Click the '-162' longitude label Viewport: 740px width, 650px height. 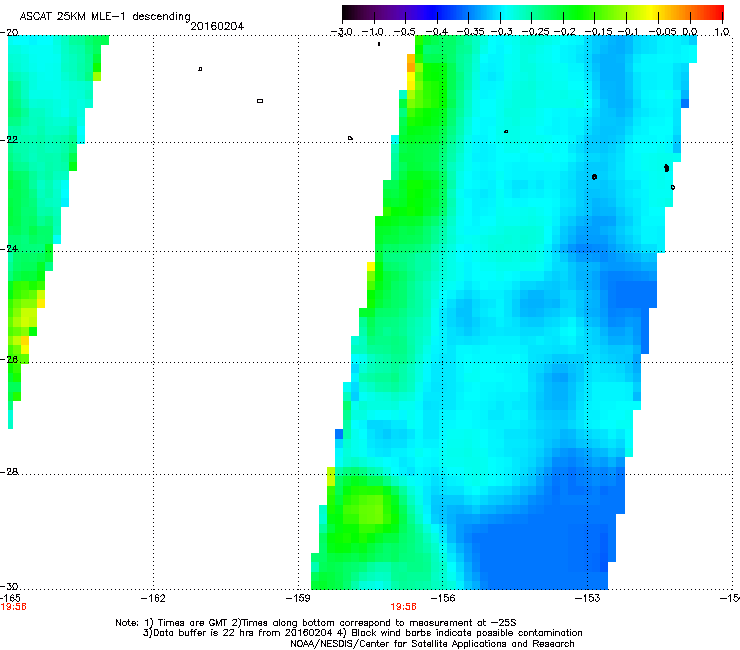coord(153,598)
